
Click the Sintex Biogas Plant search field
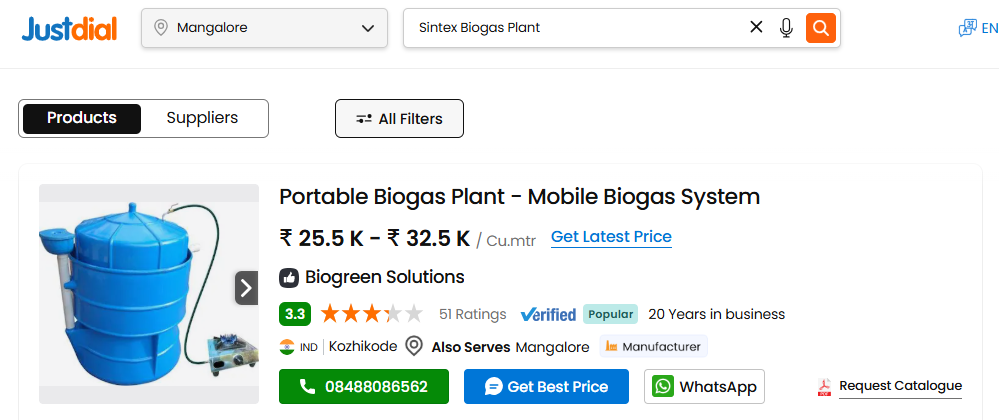[575, 28]
